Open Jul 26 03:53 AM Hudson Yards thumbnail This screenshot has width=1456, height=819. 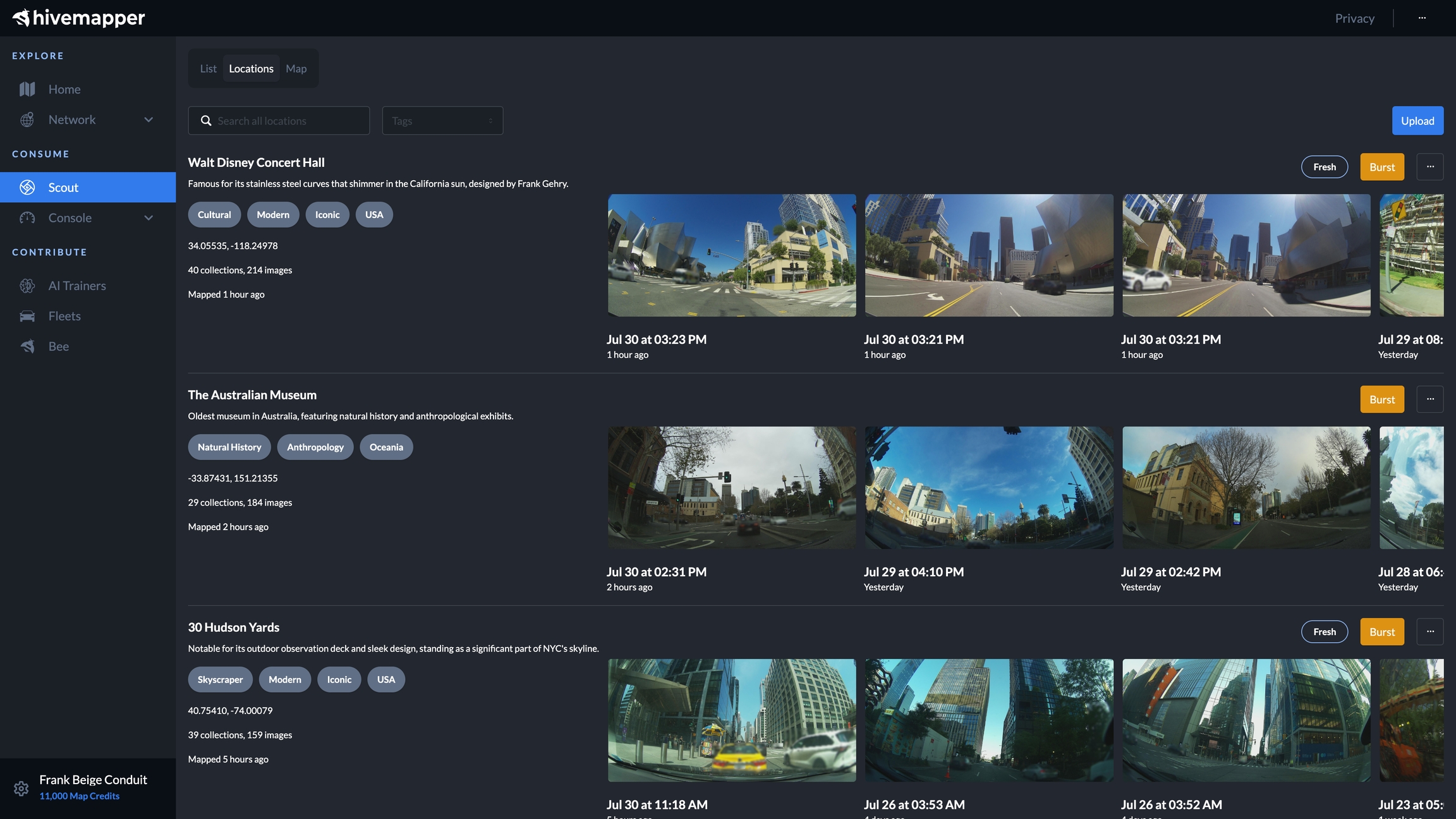coord(989,720)
